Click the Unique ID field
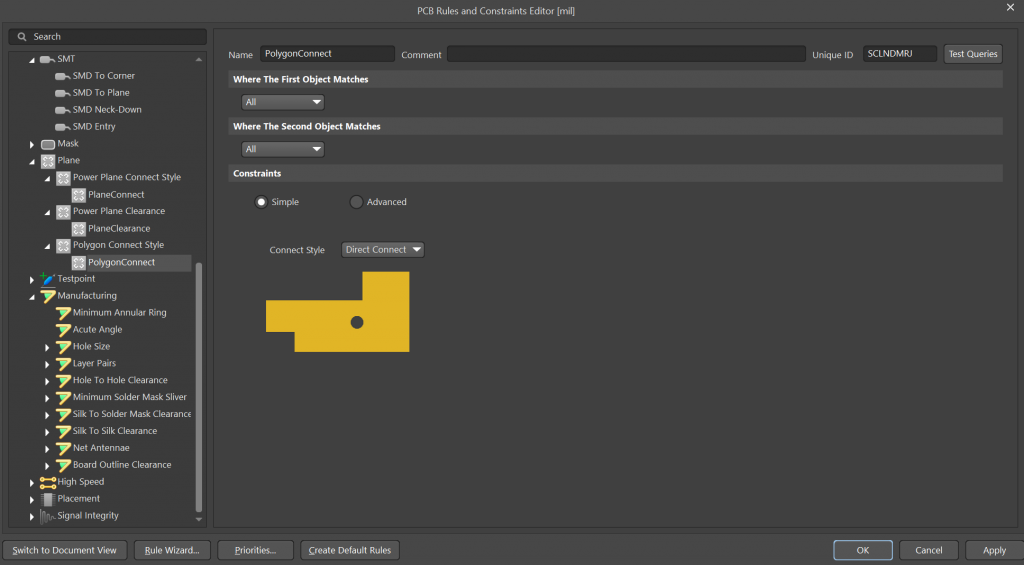Image resolution: width=1024 pixels, height=565 pixels. (899, 54)
